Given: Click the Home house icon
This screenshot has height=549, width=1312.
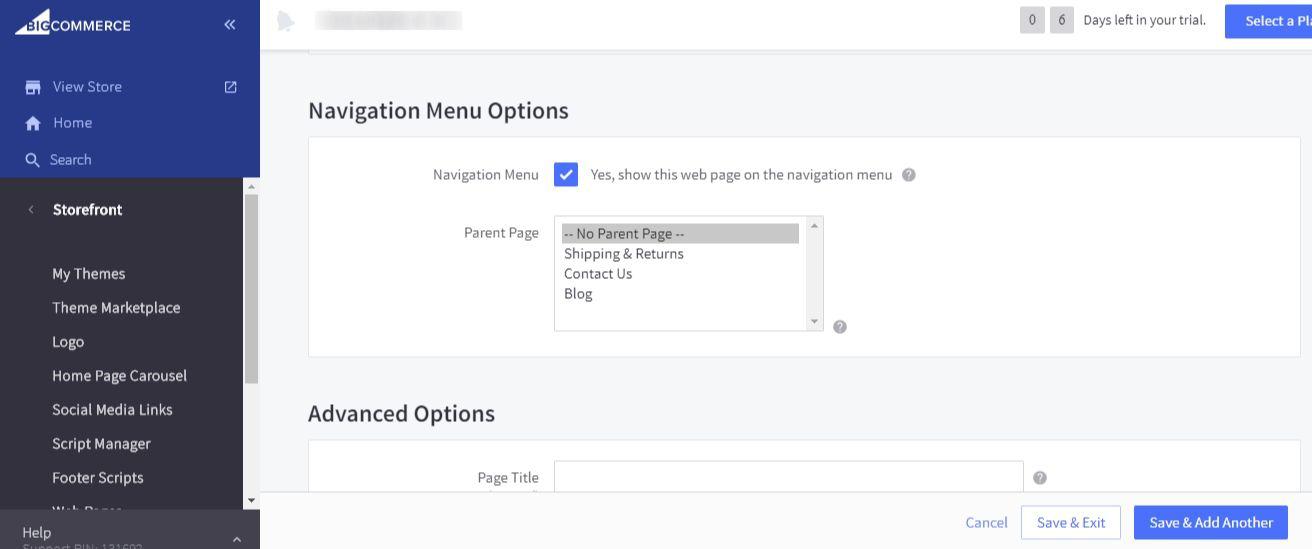Looking at the screenshot, I should click(x=33, y=123).
